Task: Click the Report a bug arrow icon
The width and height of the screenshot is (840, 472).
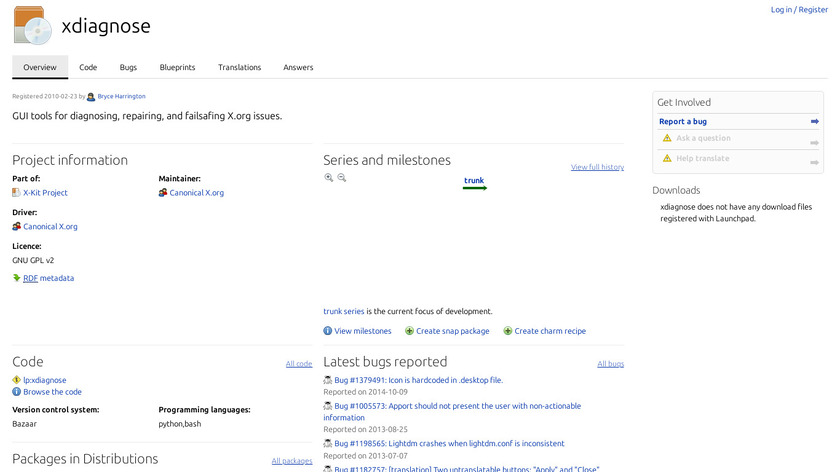Action: pyautogui.click(x=815, y=122)
